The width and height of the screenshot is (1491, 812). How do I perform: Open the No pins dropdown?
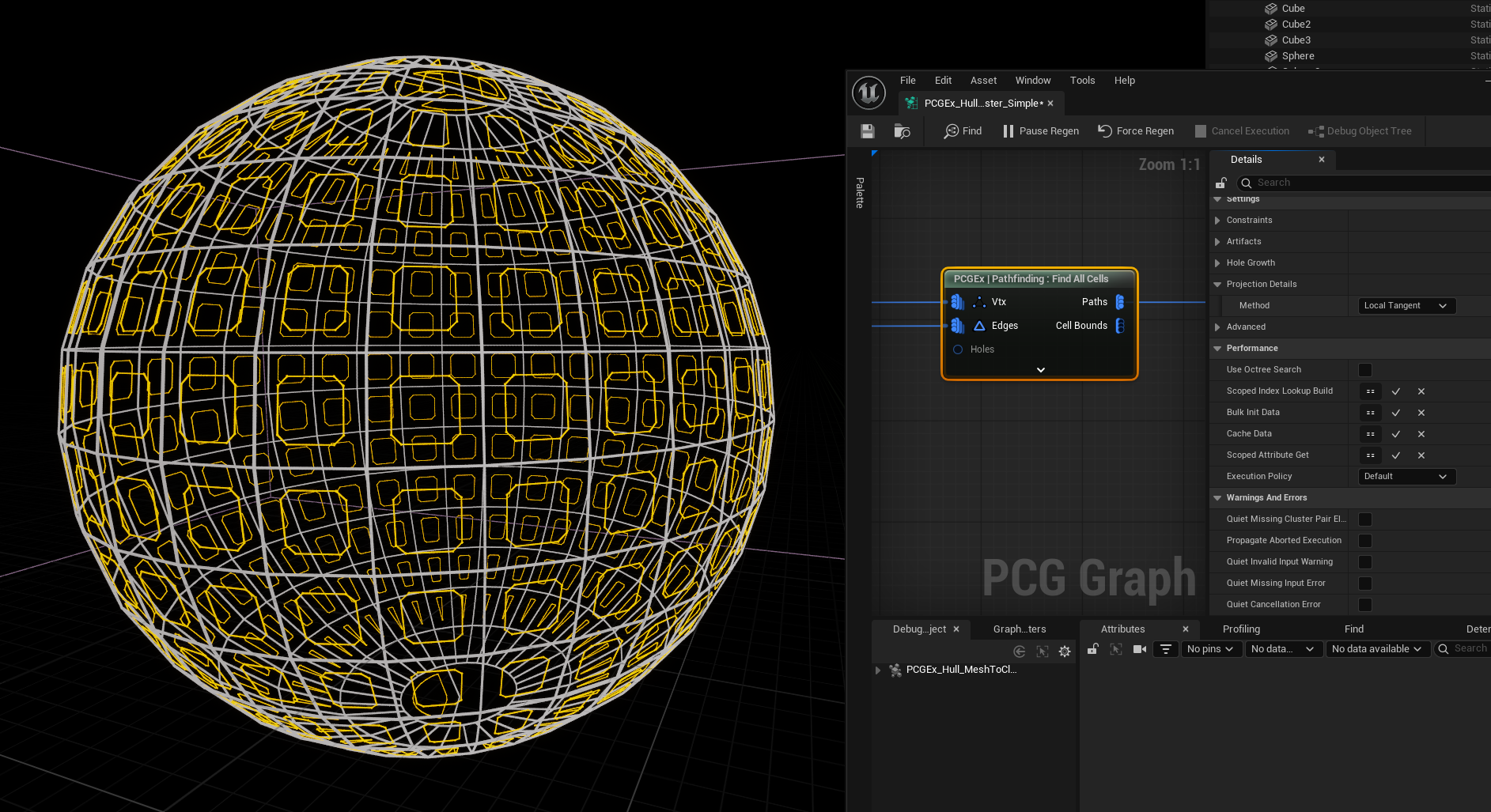1209,649
